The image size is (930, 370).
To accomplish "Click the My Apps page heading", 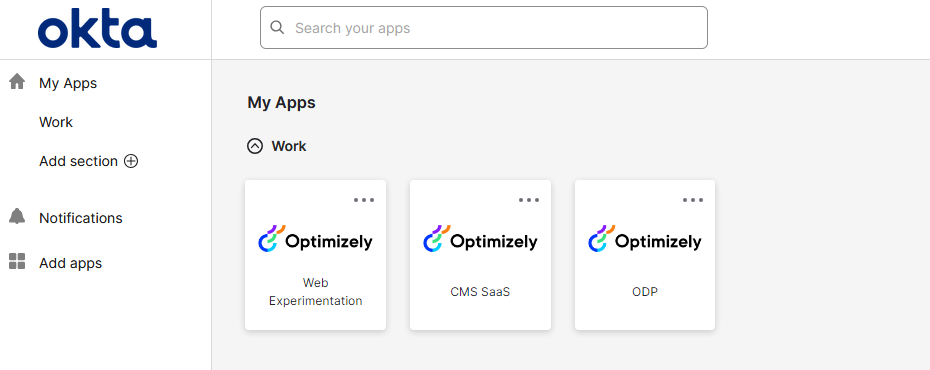I will tap(281, 103).
